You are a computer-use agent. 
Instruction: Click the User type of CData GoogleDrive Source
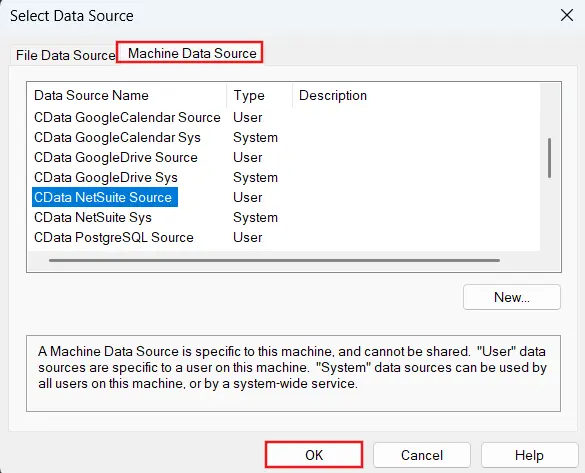coord(248,157)
